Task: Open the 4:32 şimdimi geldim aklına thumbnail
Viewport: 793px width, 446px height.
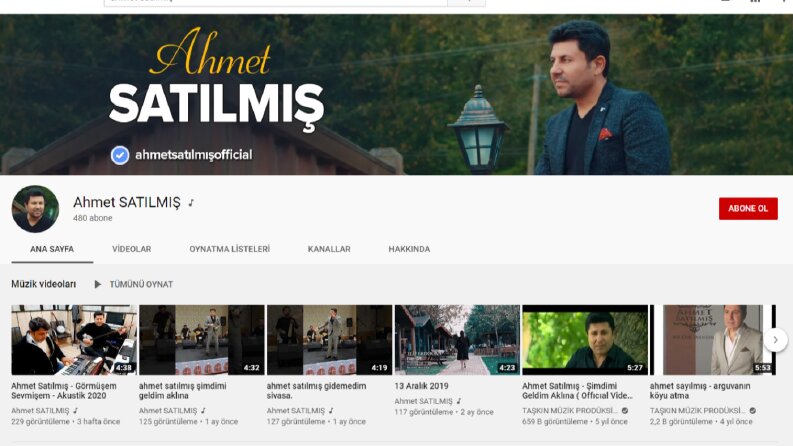Action: point(202,340)
